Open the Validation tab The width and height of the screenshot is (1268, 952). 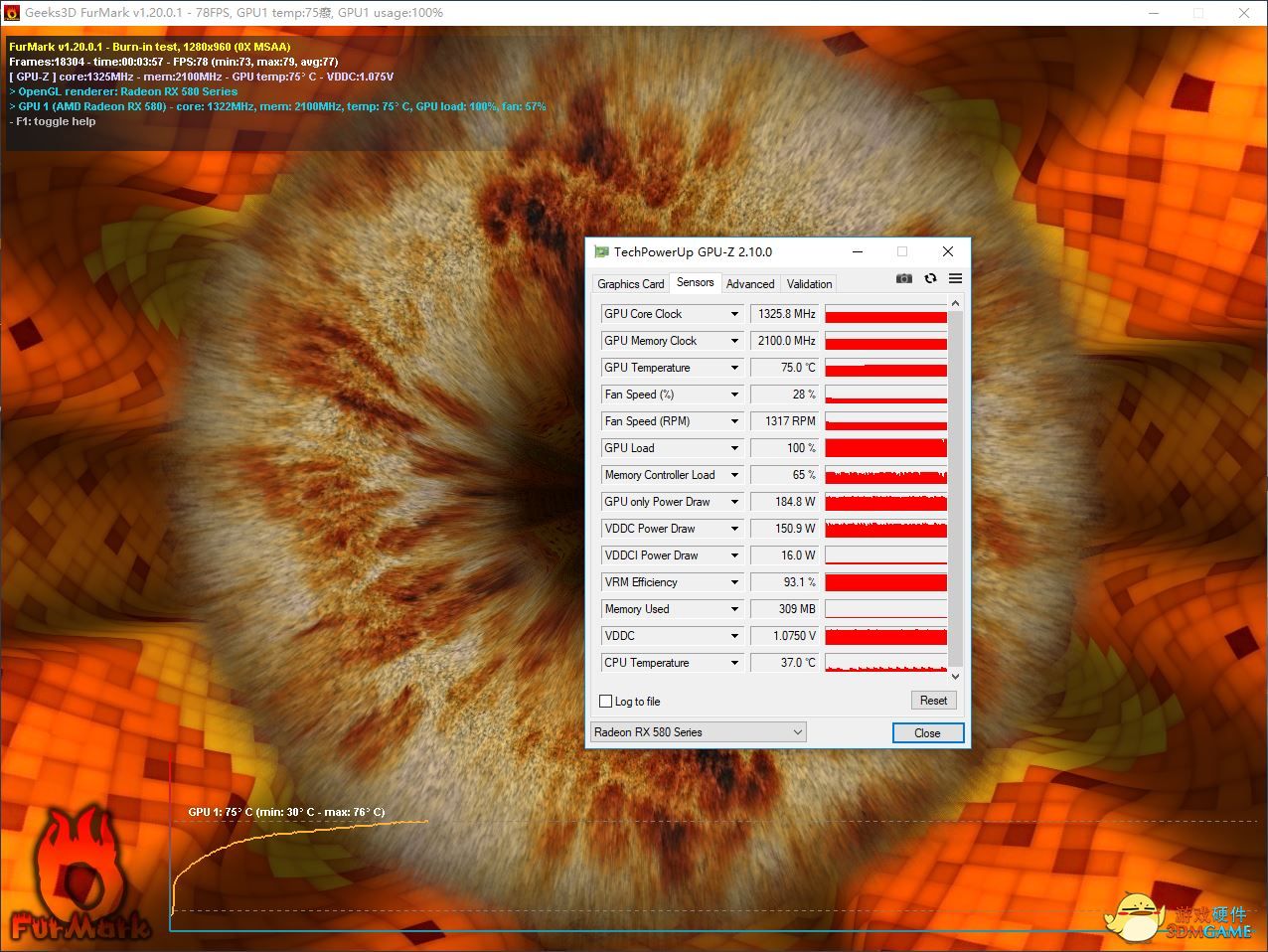[810, 284]
